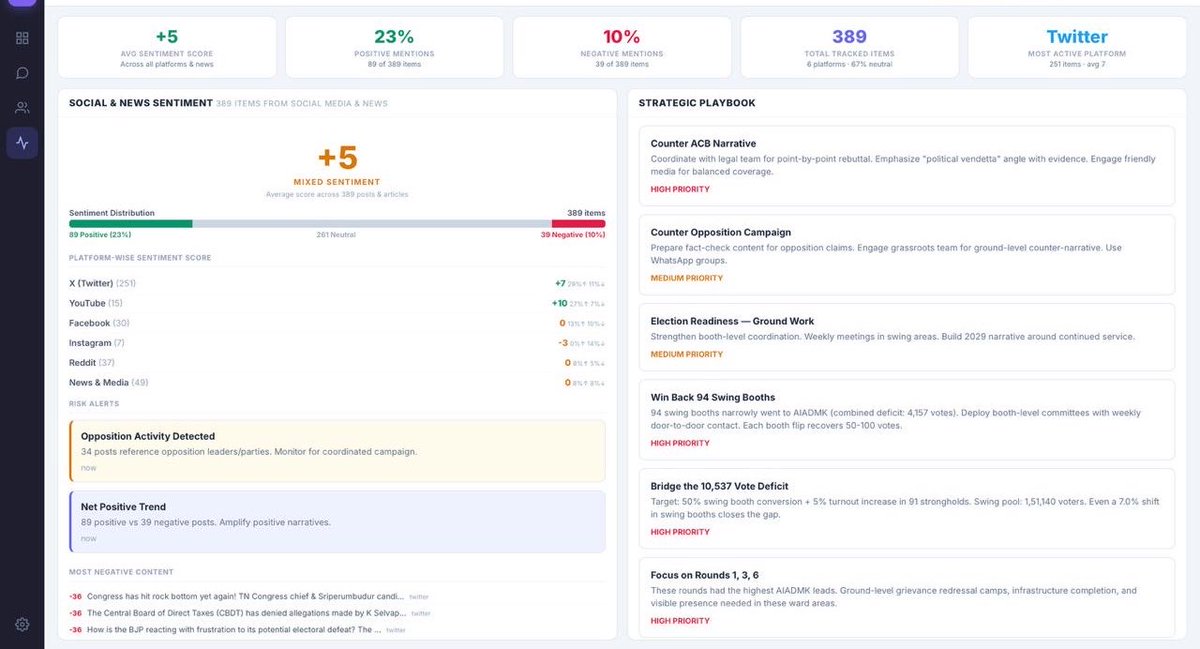Image resolution: width=1200 pixels, height=649 pixels.
Task: Click the -3 score for Instagram
Action: (x=563, y=343)
